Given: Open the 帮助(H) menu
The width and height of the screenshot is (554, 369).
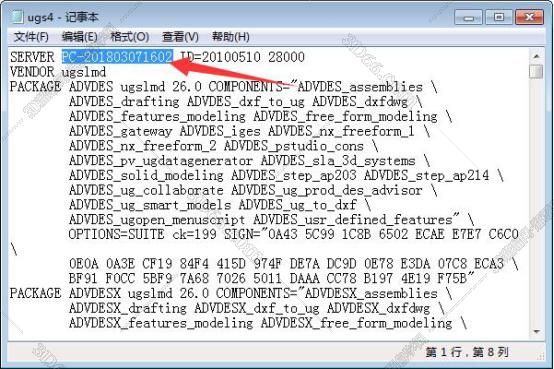Looking at the screenshot, I should coord(231,36).
